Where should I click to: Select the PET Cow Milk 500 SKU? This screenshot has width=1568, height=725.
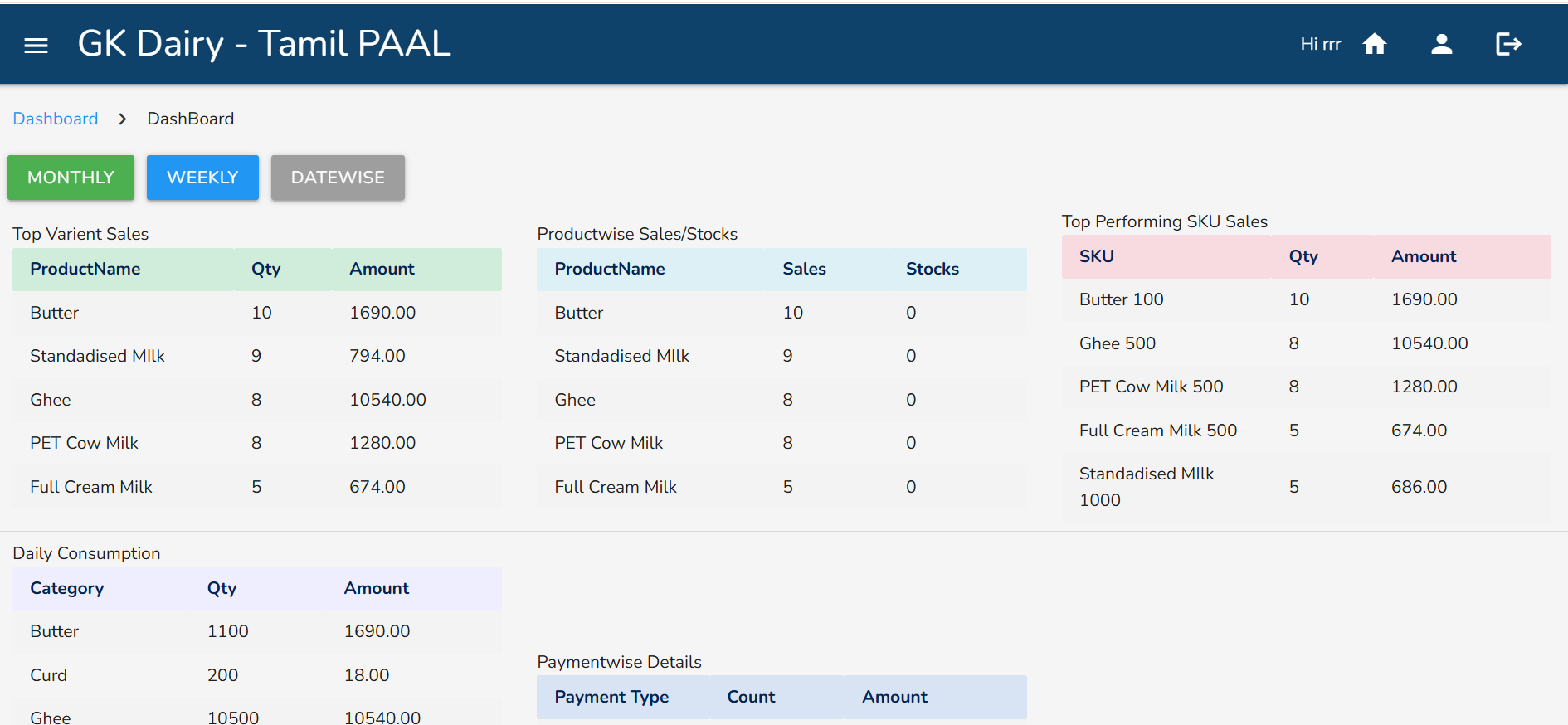tap(1152, 387)
